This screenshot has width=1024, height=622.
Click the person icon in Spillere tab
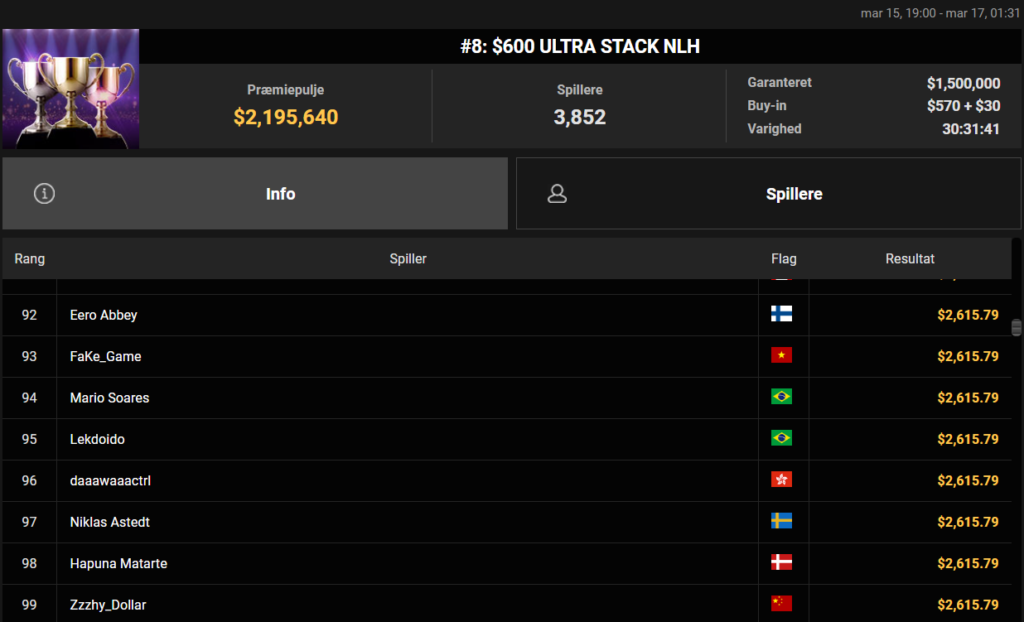557,194
